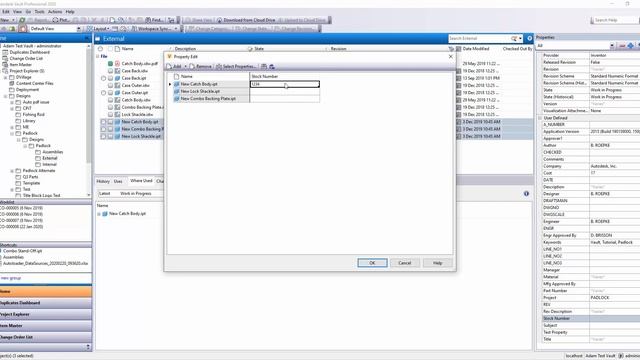Expand the Auto pdf issue folder
The height and width of the screenshot is (360, 640).
pos(12,102)
